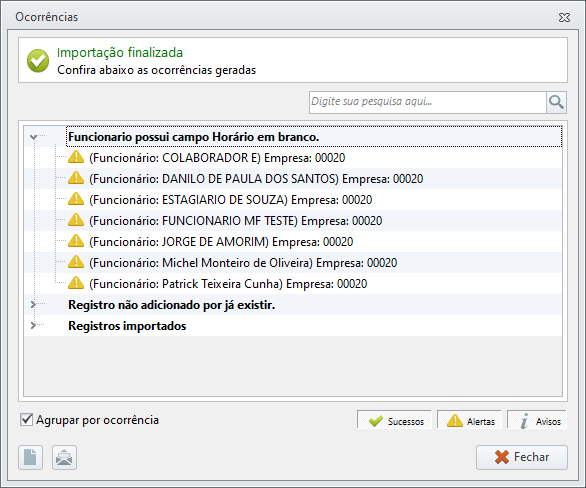Select the ESTAGIARIO DE SOUZA entry
Viewport: 586px width, 488px height.
[x=231, y=200]
